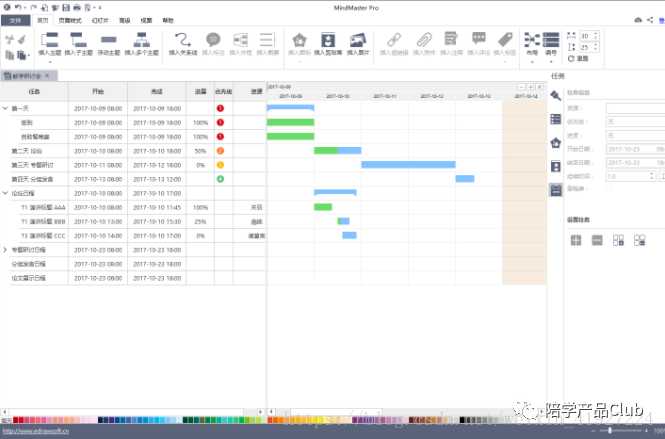This screenshot has width=665, height=439.
Task: Click the share icon at top right
Action: (x=650, y=20)
